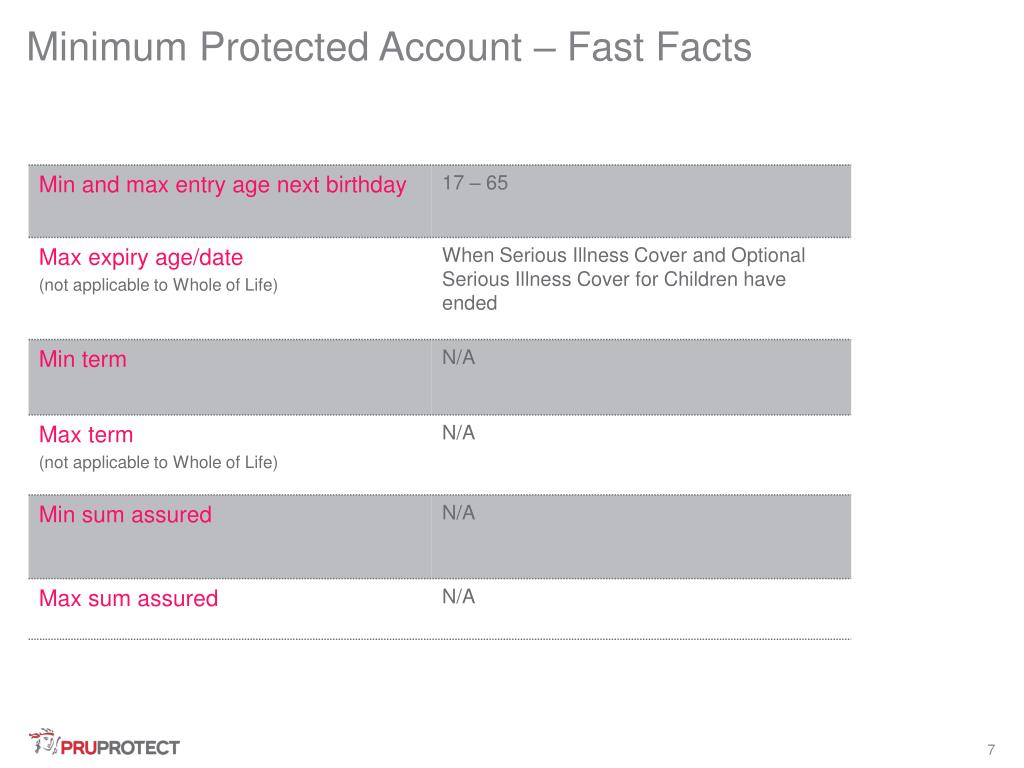Image resolution: width=1024 pixels, height=768 pixels.
Task: Click the '17 – 65' entry age value
Action: [x=475, y=183]
